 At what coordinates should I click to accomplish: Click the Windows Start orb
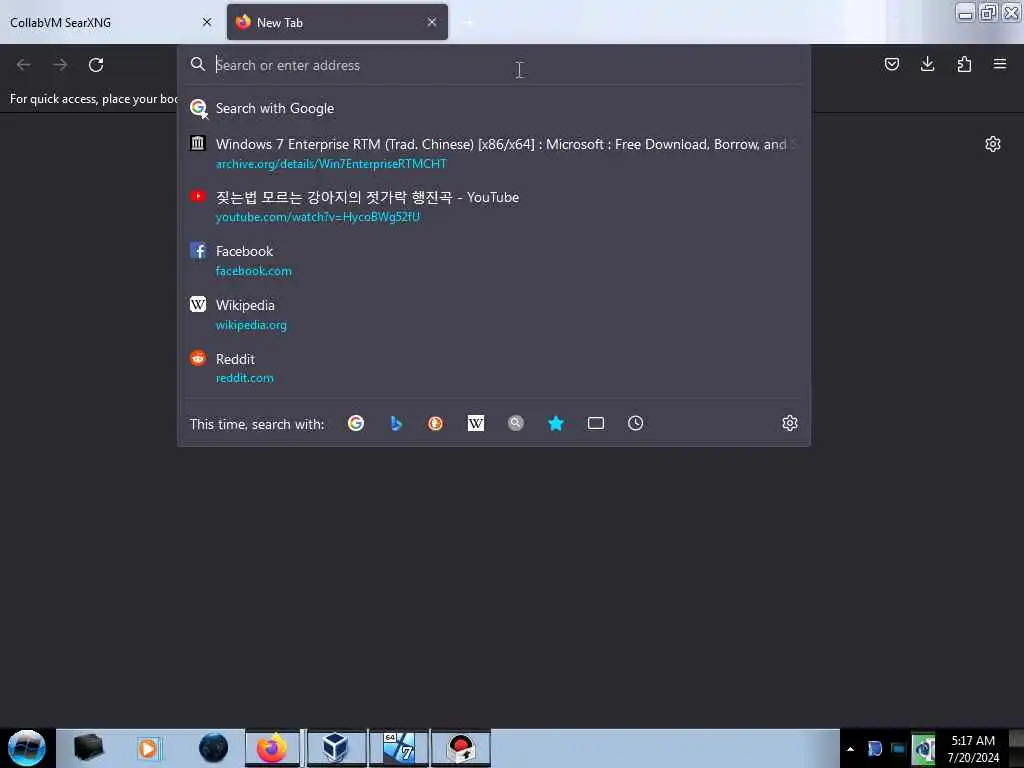(x=26, y=748)
